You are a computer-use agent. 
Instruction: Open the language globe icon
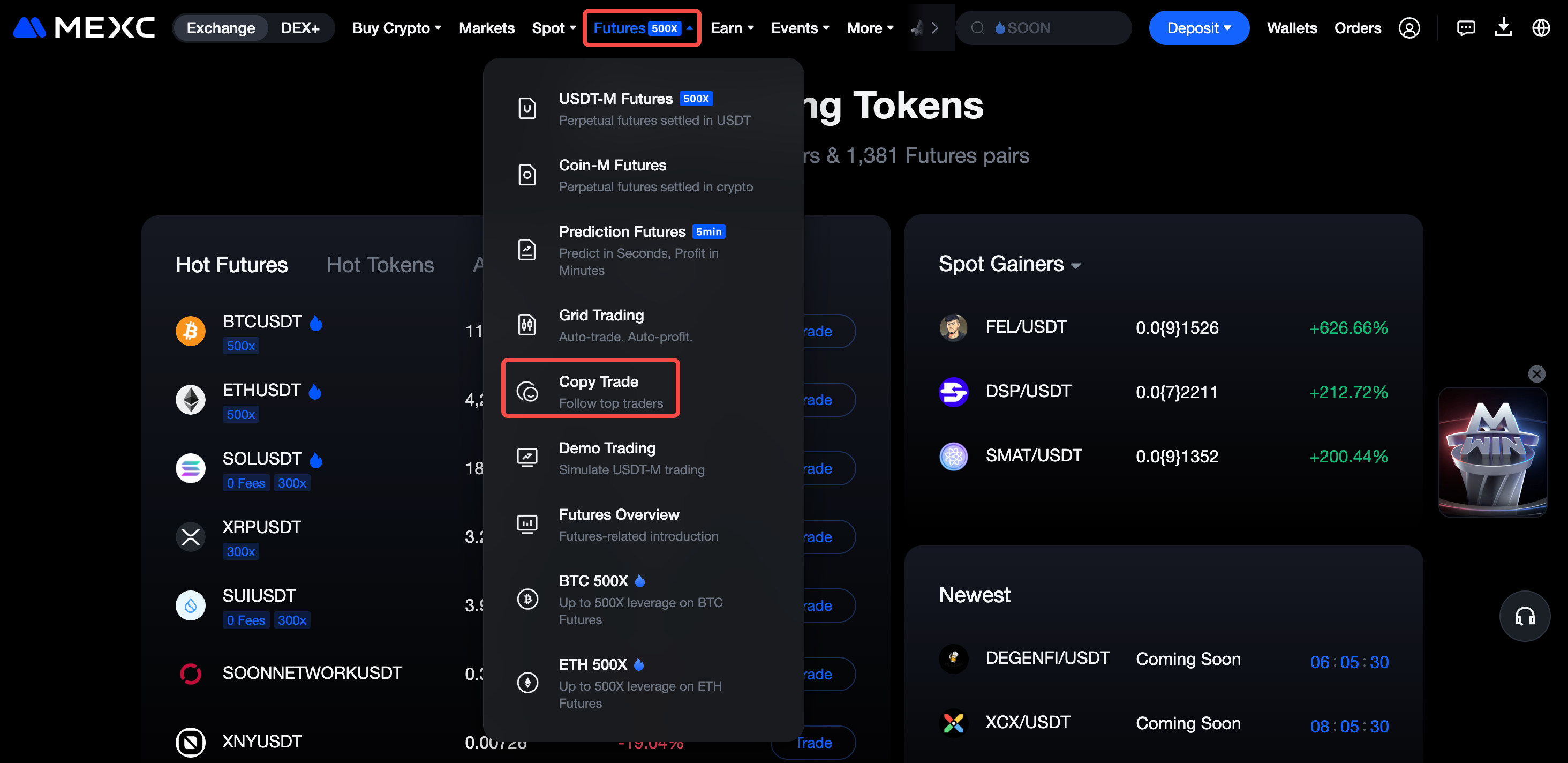tap(1541, 28)
